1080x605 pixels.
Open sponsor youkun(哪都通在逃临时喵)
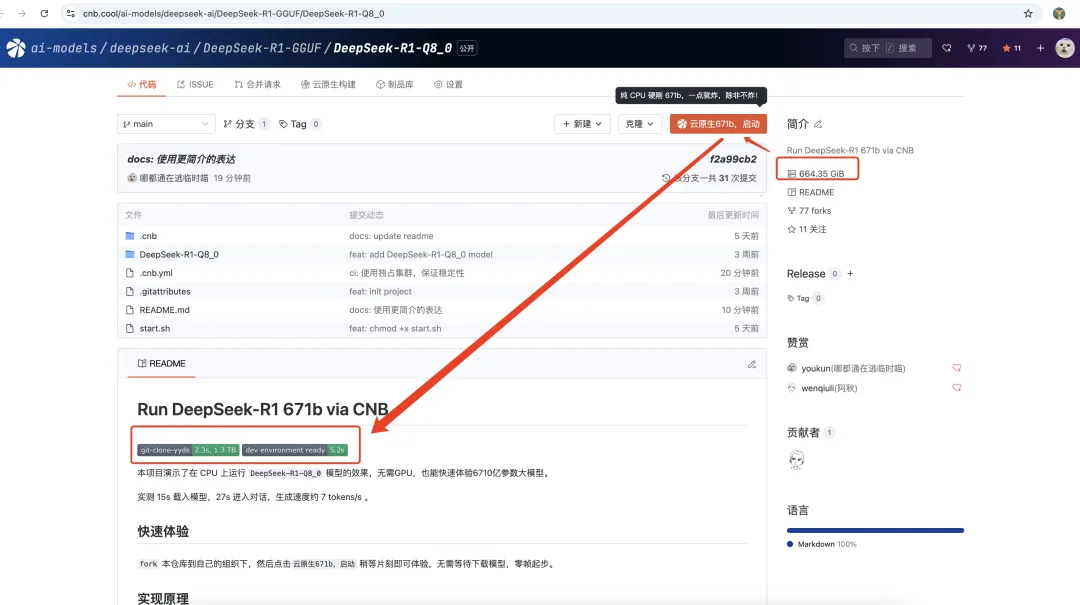pyautogui.click(x=846, y=369)
